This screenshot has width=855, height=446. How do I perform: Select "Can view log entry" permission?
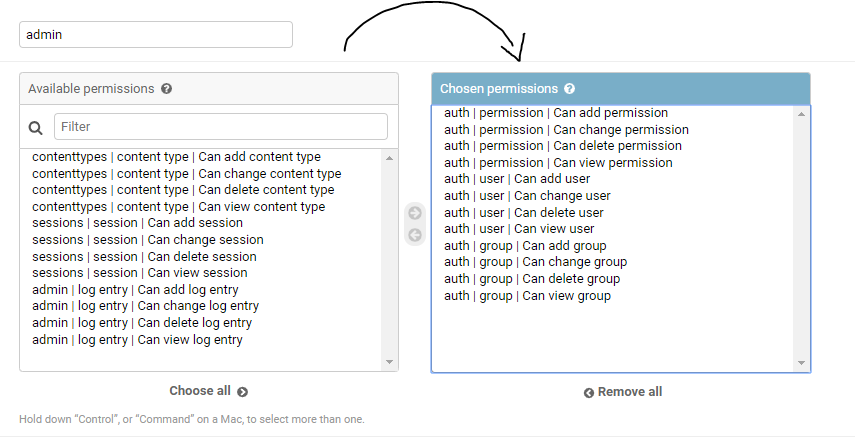137,340
